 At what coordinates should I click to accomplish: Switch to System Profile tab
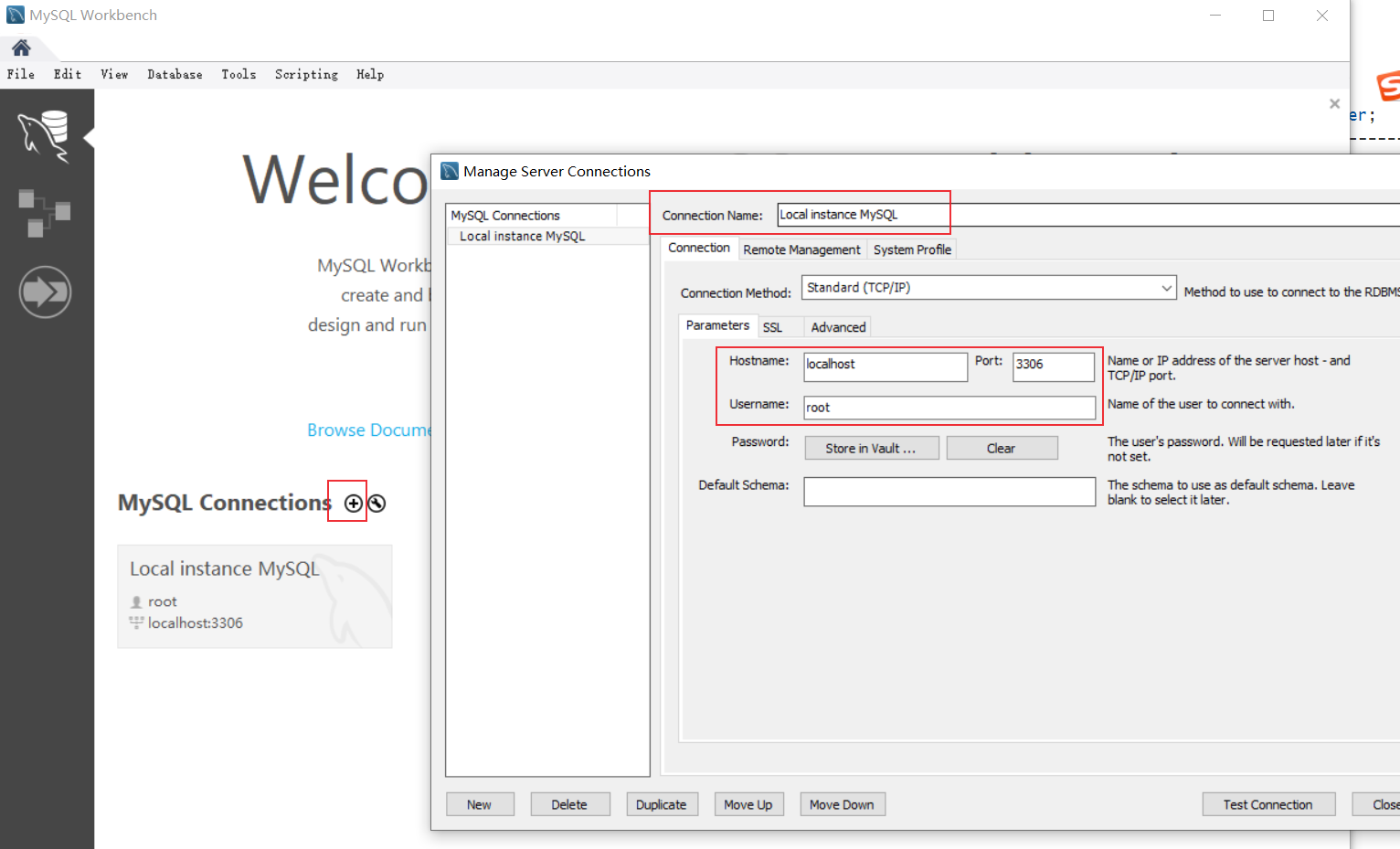coord(912,249)
